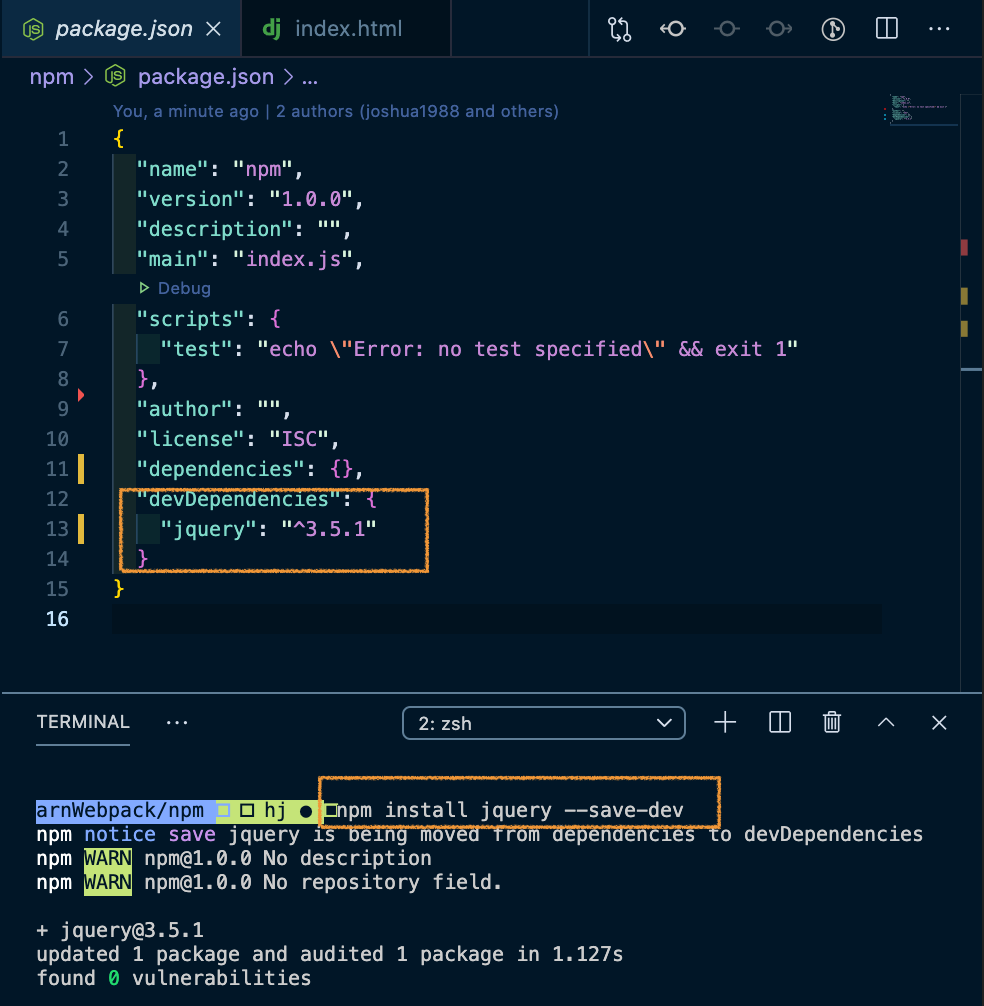Maximize the terminal panel with the chevron
Screen dimensions: 984x1006
click(886, 722)
